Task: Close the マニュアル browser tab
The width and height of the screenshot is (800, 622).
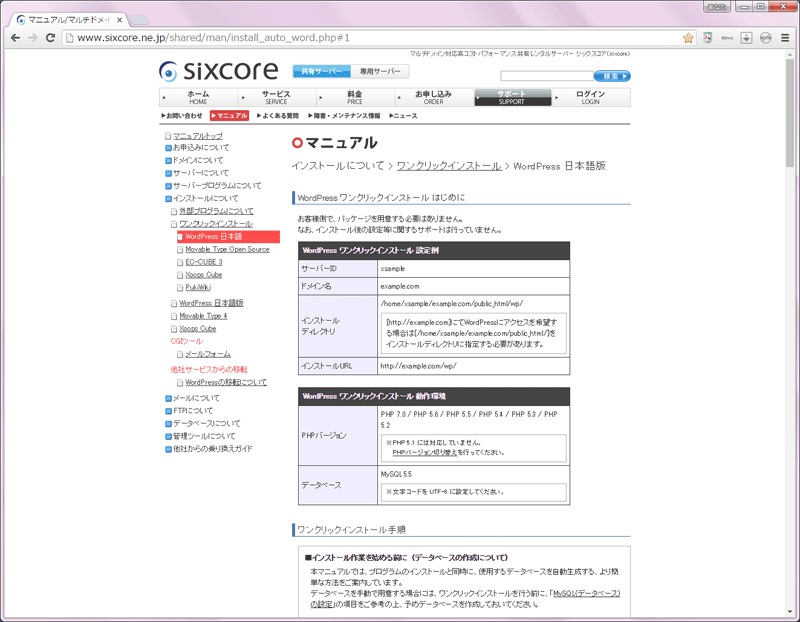Action: (x=119, y=20)
